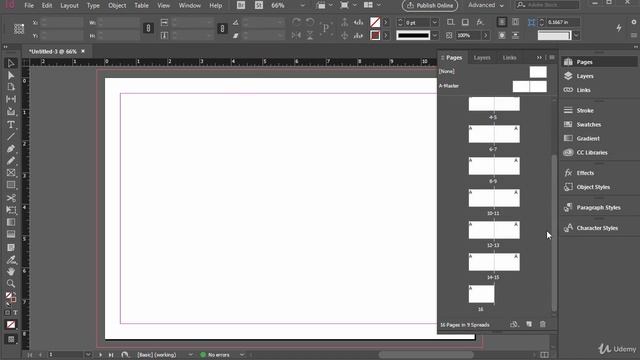Select the Pen tool
The height and width of the screenshot is (360, 640).
(x=11, y=149)
